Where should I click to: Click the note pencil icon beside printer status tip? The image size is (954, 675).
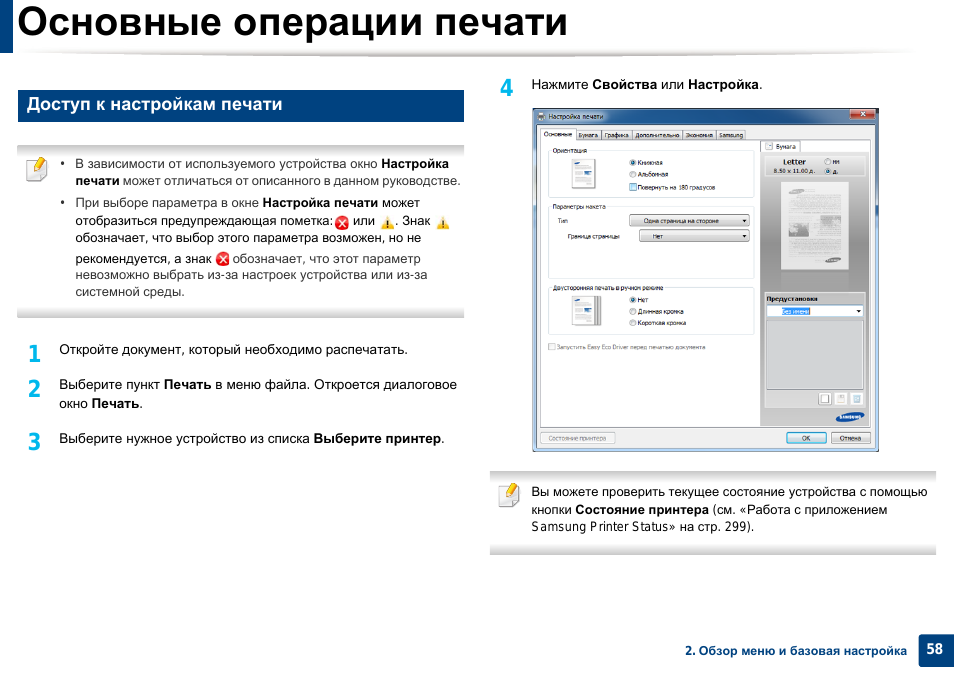(509, 495)
